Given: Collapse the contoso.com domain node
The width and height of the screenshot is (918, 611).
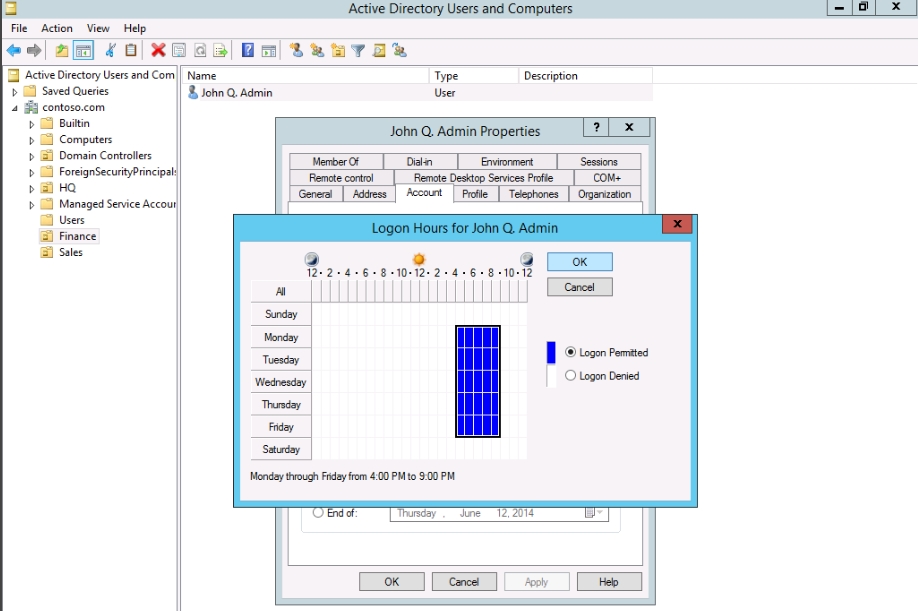Looking at the screenshot, I should click(x=16, y=108).
